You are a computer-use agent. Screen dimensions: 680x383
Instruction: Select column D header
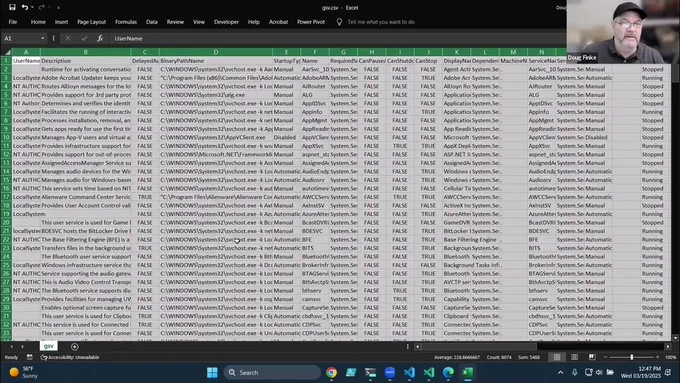(216, 52)
